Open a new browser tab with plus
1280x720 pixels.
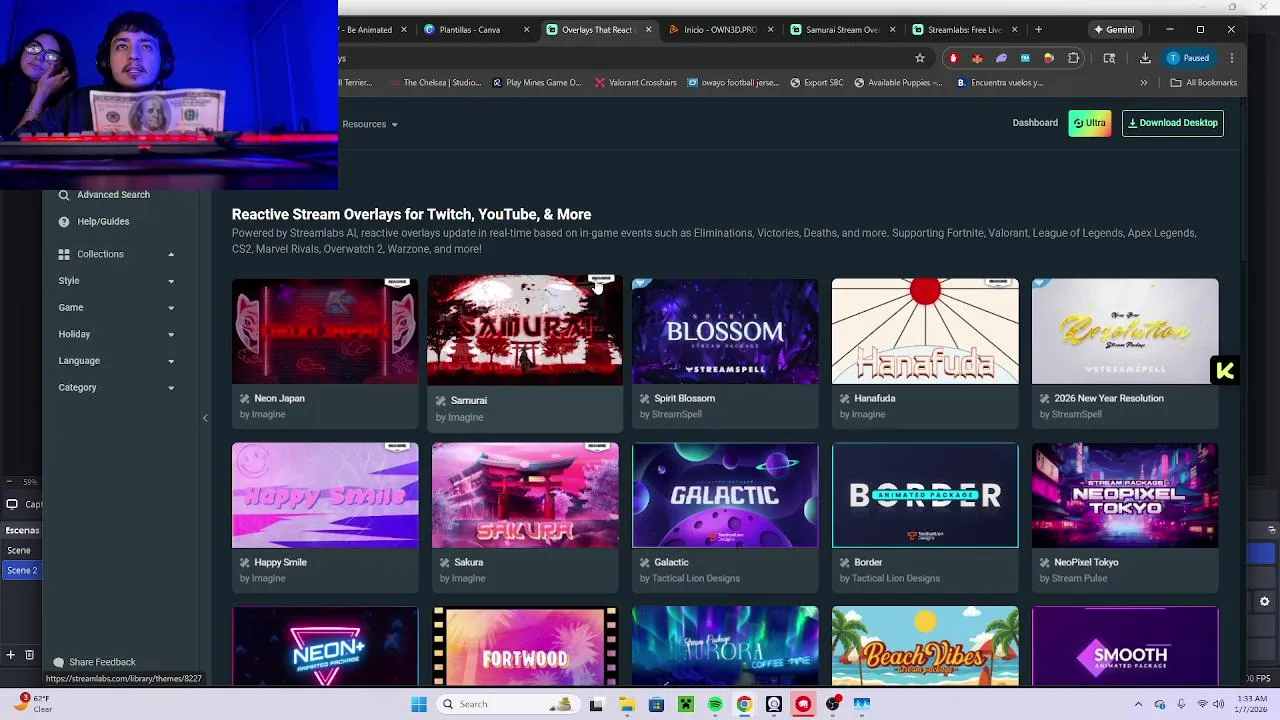tap(1038, 30)
